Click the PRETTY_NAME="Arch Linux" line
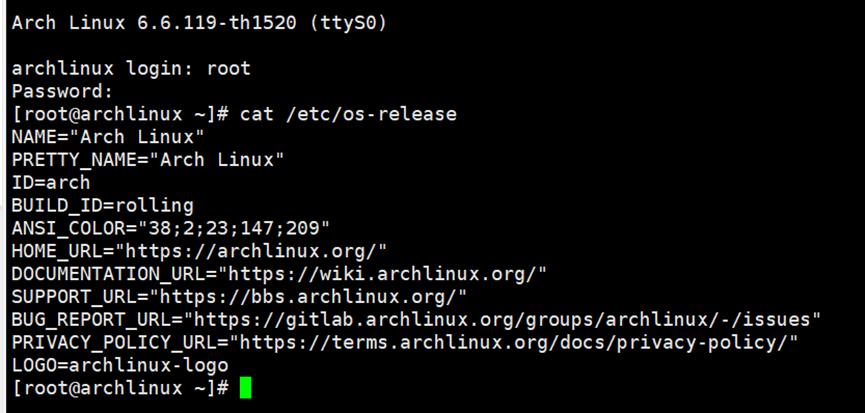 (148, 160)
